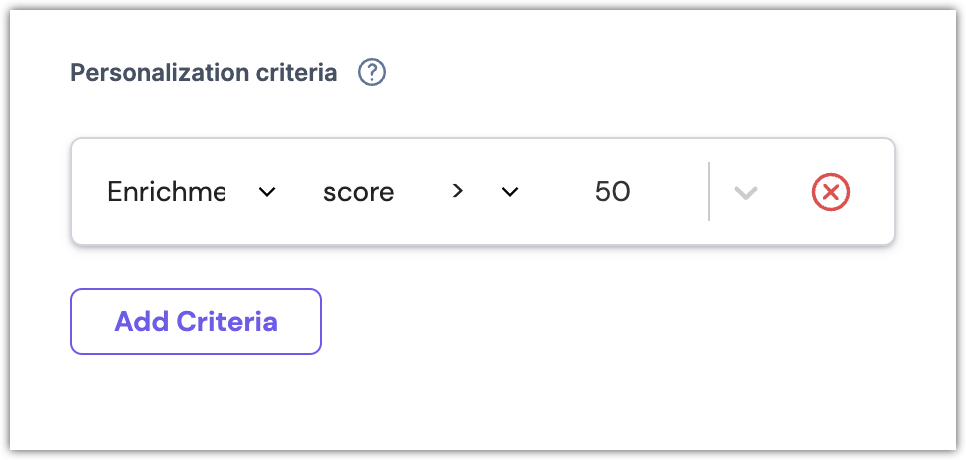Click the help question mark icon
Viewport: 966px width, 460px height.
(x=372, y=73)
